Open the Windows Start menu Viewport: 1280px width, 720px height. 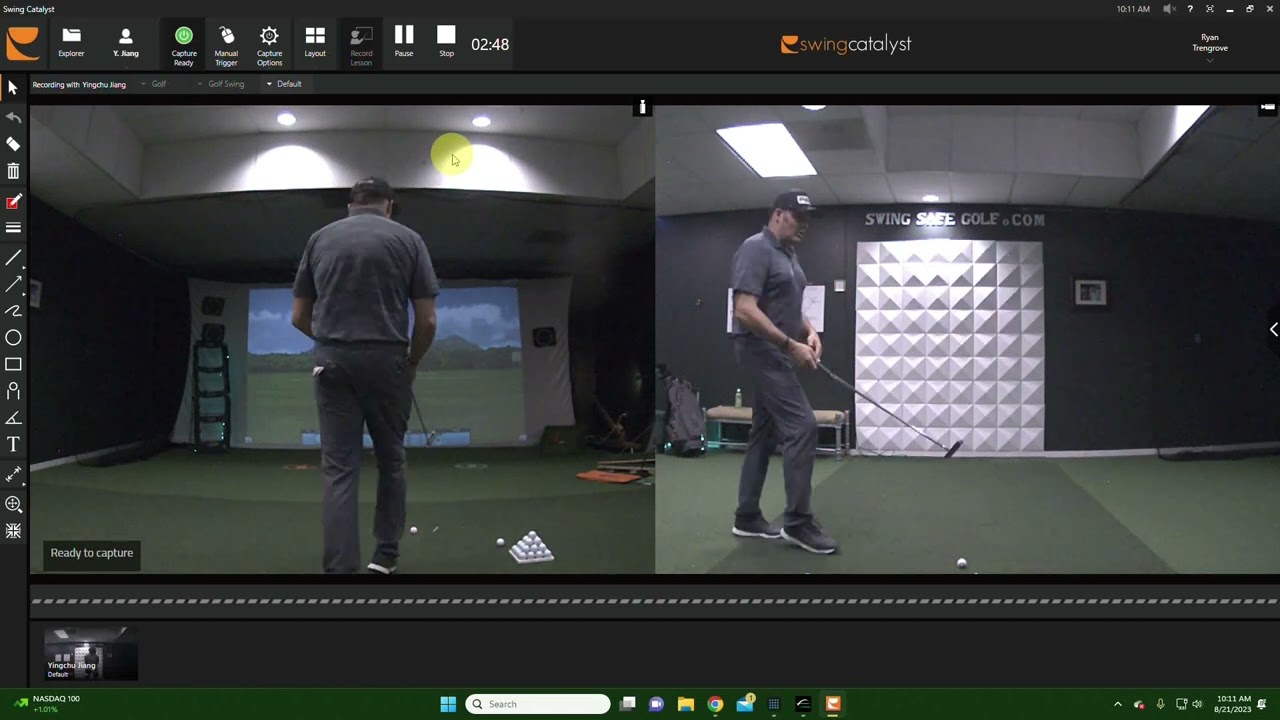click(x=448, y=704)
